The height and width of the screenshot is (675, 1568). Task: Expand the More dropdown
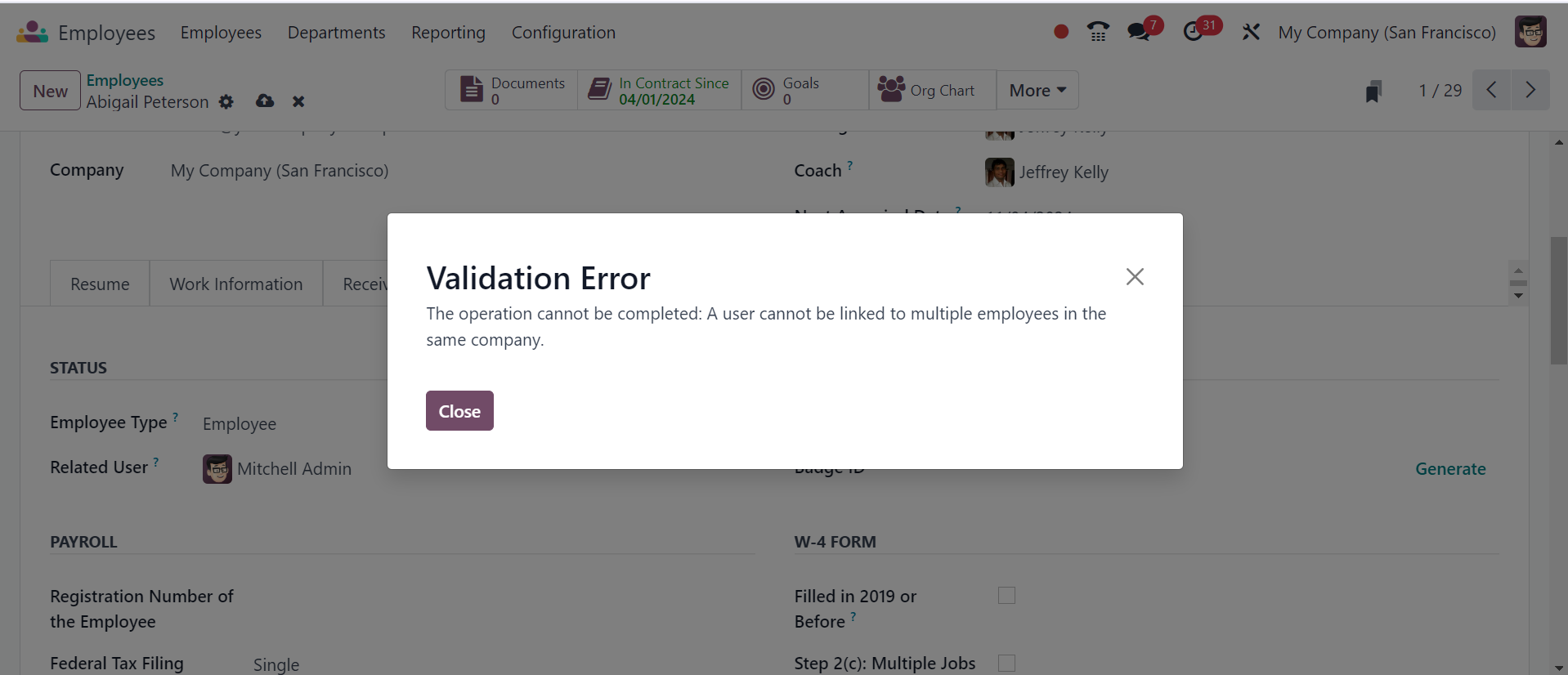point(1037,90)
